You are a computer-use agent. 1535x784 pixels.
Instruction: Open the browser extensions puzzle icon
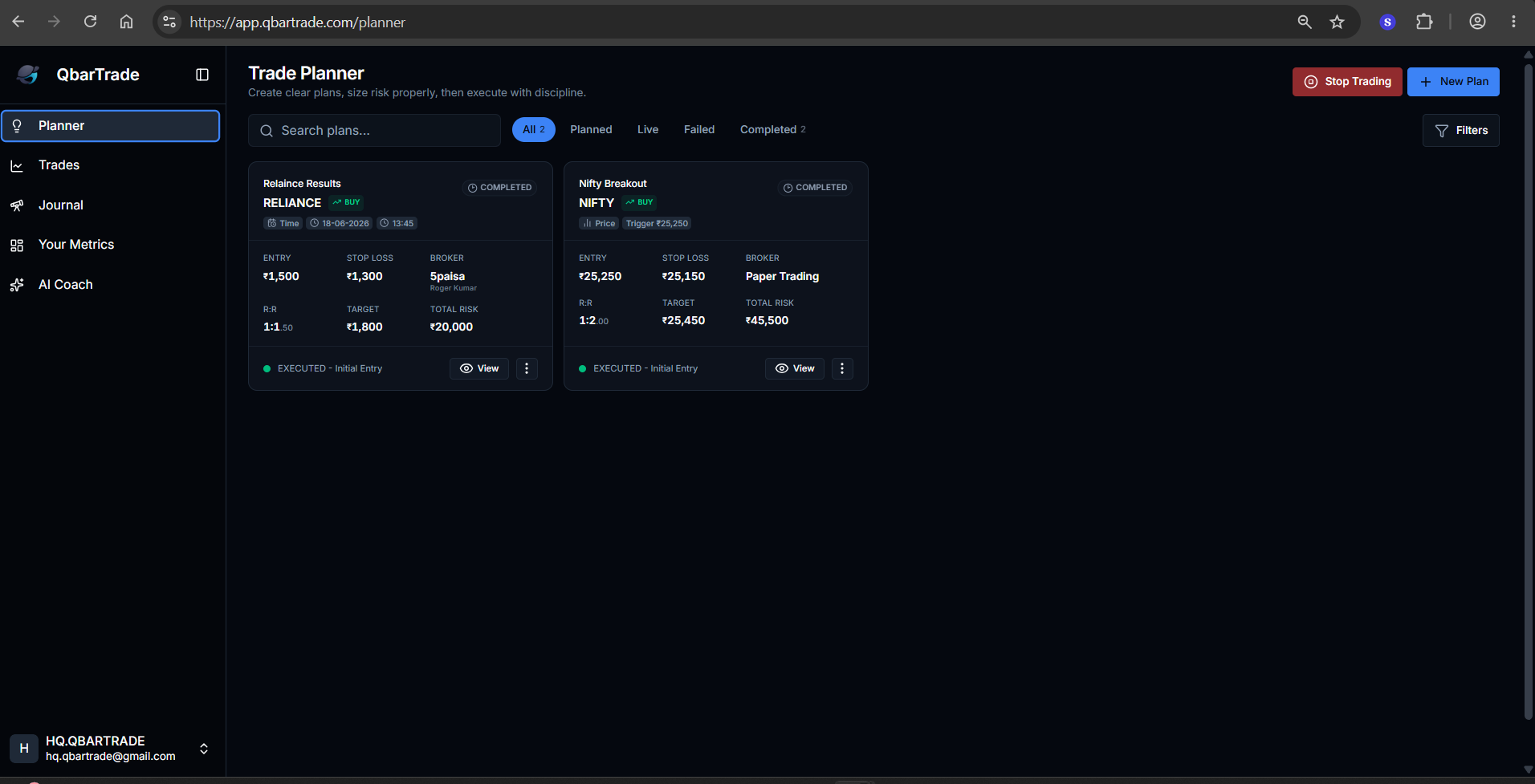[x=1424, y=22]
